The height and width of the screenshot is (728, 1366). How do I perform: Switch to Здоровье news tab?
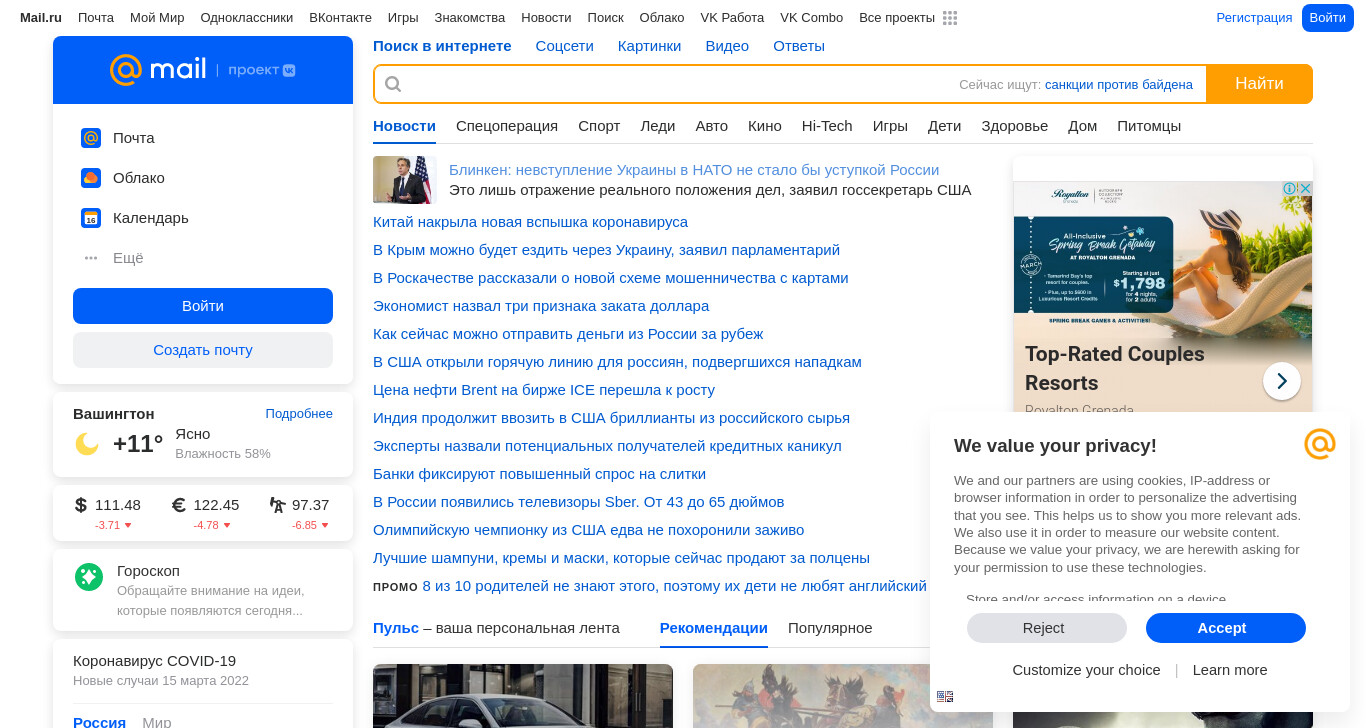(1014, 126)
